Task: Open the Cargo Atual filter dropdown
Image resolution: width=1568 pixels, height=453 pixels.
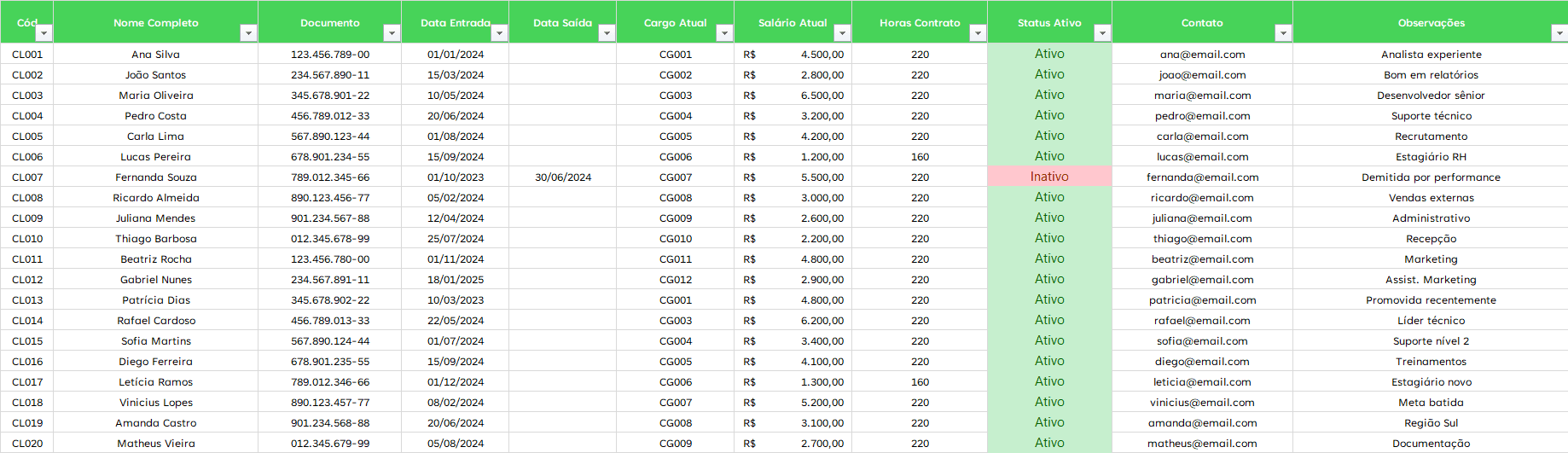Action: tap(724, 33)
